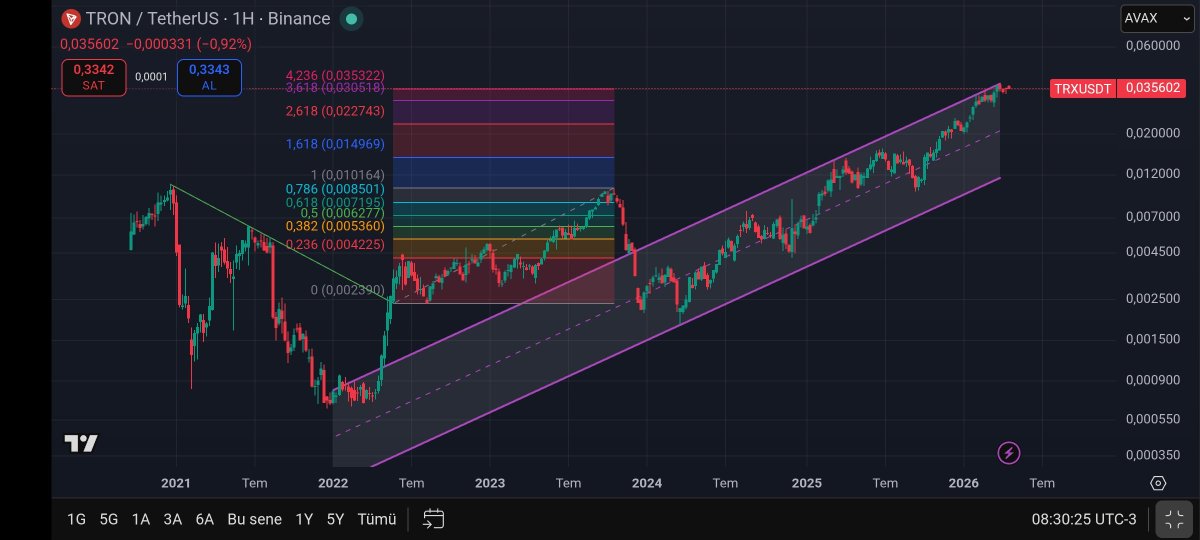Click the 2026 label on time axis

click(x=963, y=483)
